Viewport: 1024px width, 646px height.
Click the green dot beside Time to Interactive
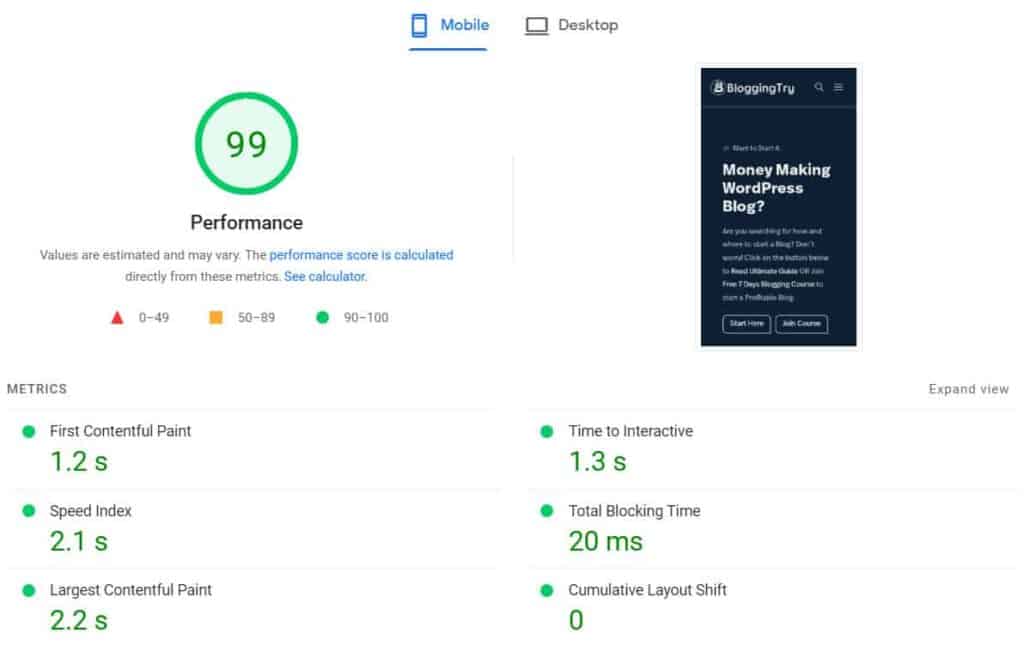(546, 432)
